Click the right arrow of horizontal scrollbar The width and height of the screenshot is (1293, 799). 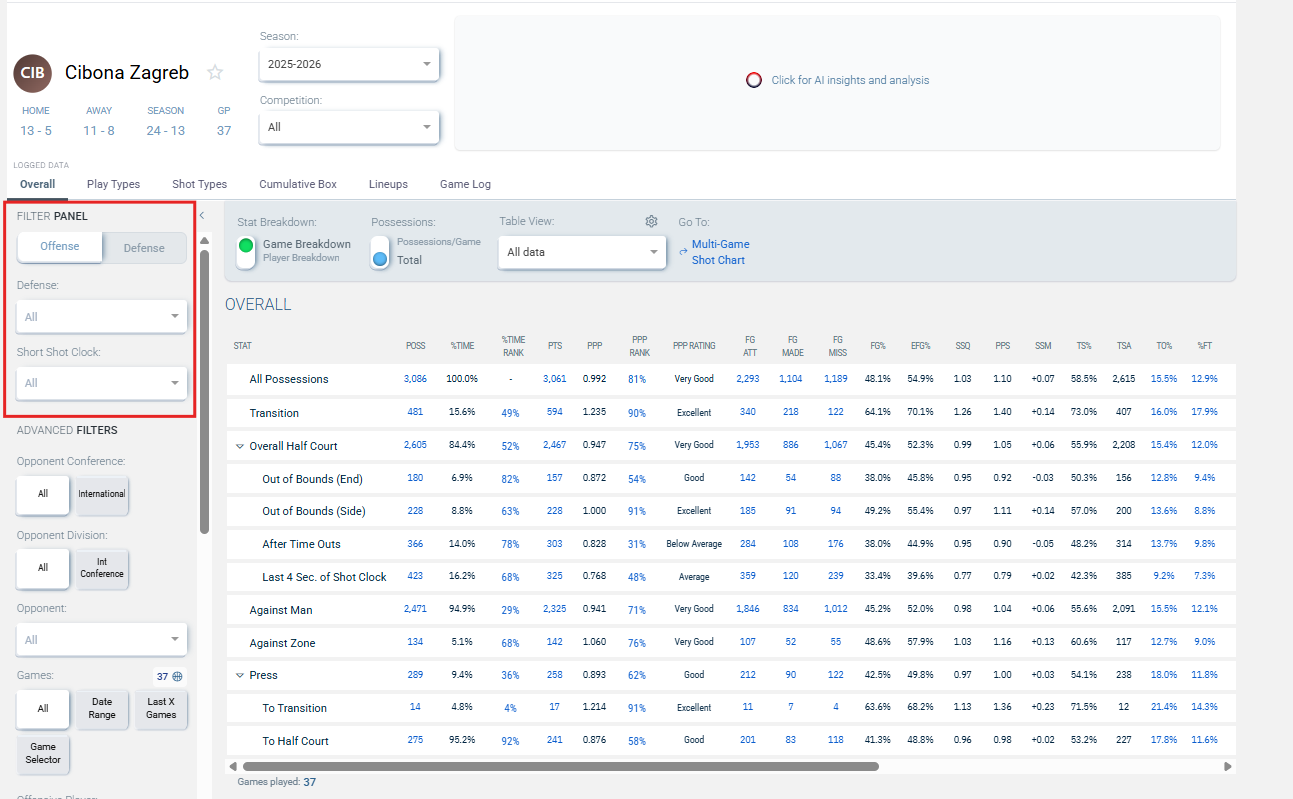pyautogui.click(x=1228, y=767)
